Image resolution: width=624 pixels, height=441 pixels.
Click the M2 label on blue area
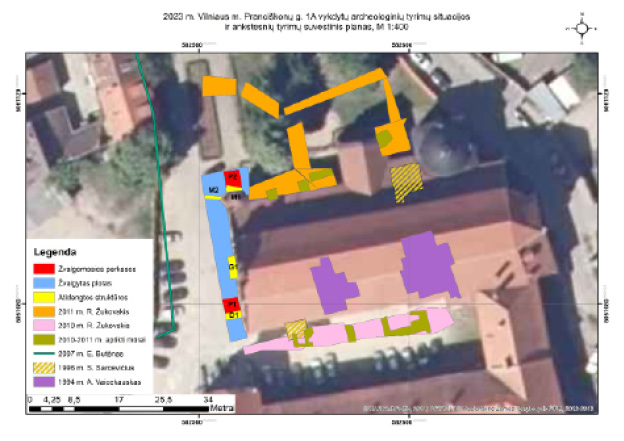click(x=213, y=189)
